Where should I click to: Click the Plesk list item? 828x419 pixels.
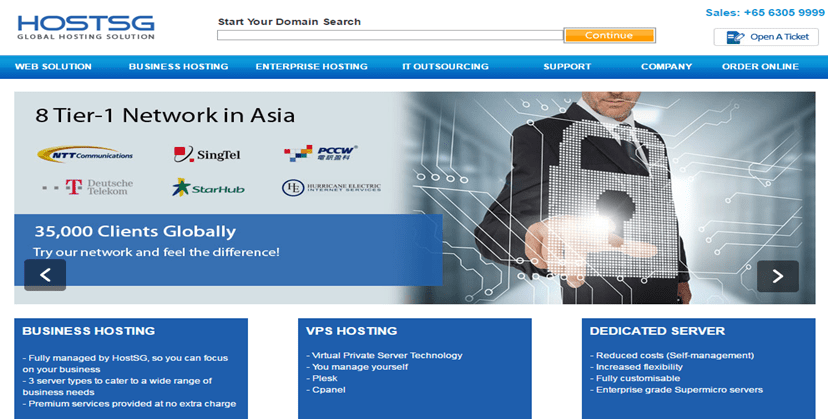pos(322,378)
